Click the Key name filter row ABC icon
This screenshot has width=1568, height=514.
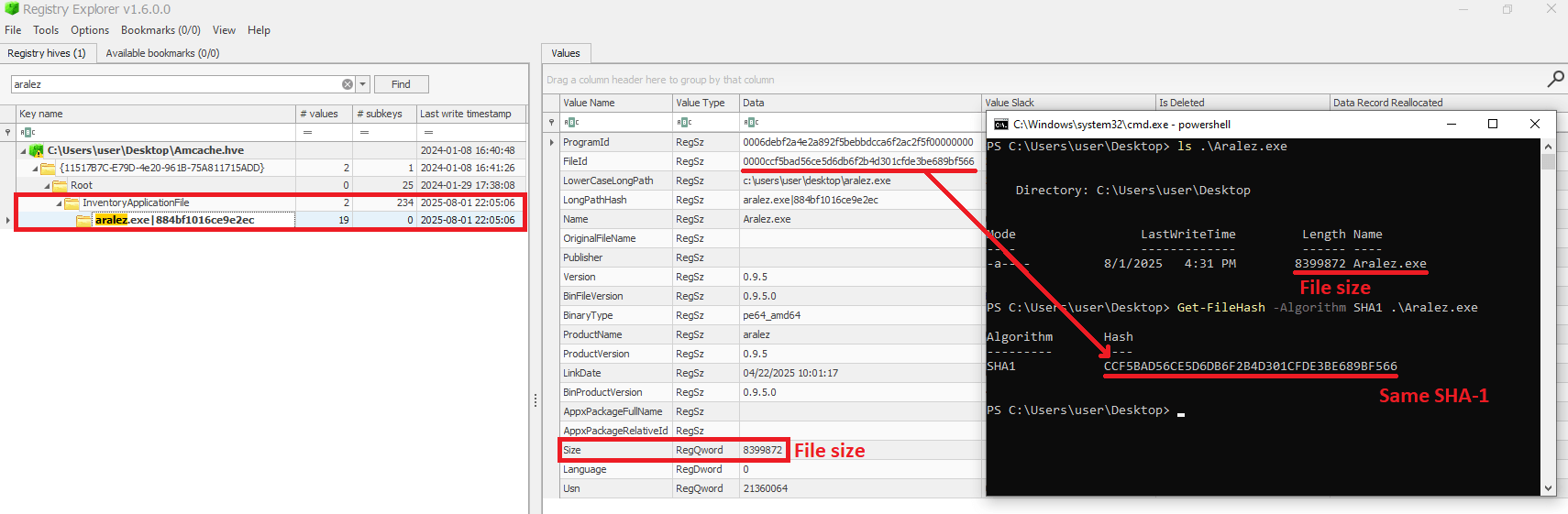(x=28, y=132)
